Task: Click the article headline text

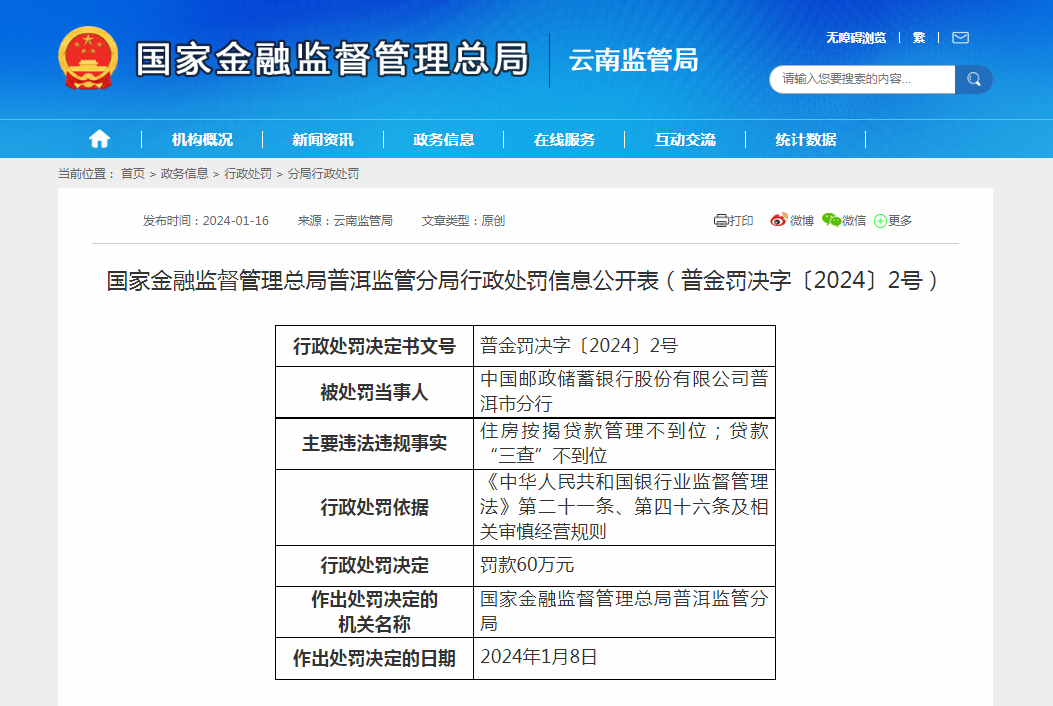Action: pyautogui.click(x=524, y=280)
